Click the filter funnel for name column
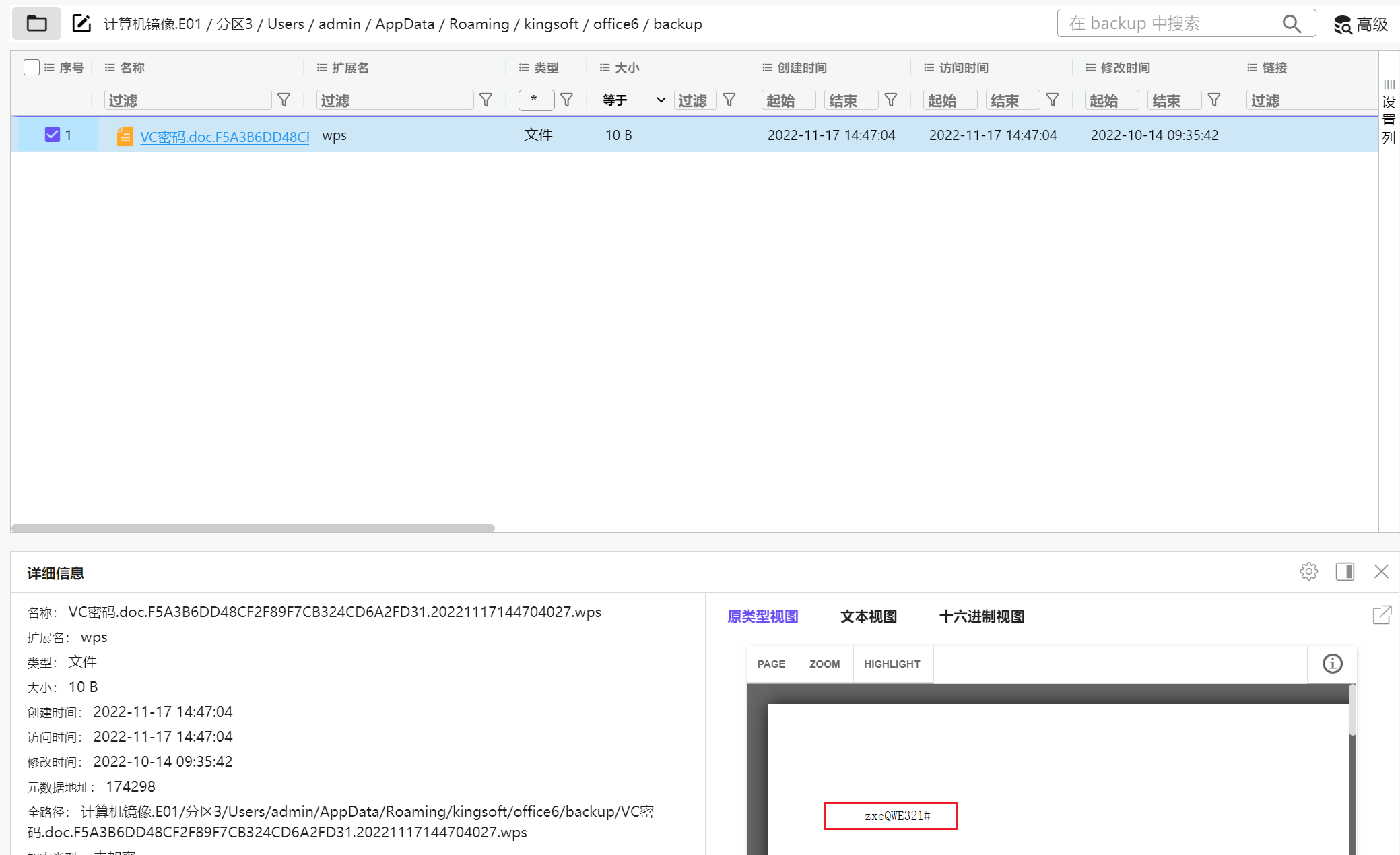1400x855 pixels. tap(284, 100)
